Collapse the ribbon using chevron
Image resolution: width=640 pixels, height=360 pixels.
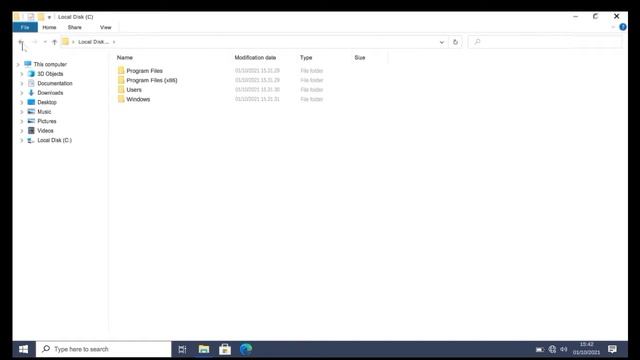(613, 27)
